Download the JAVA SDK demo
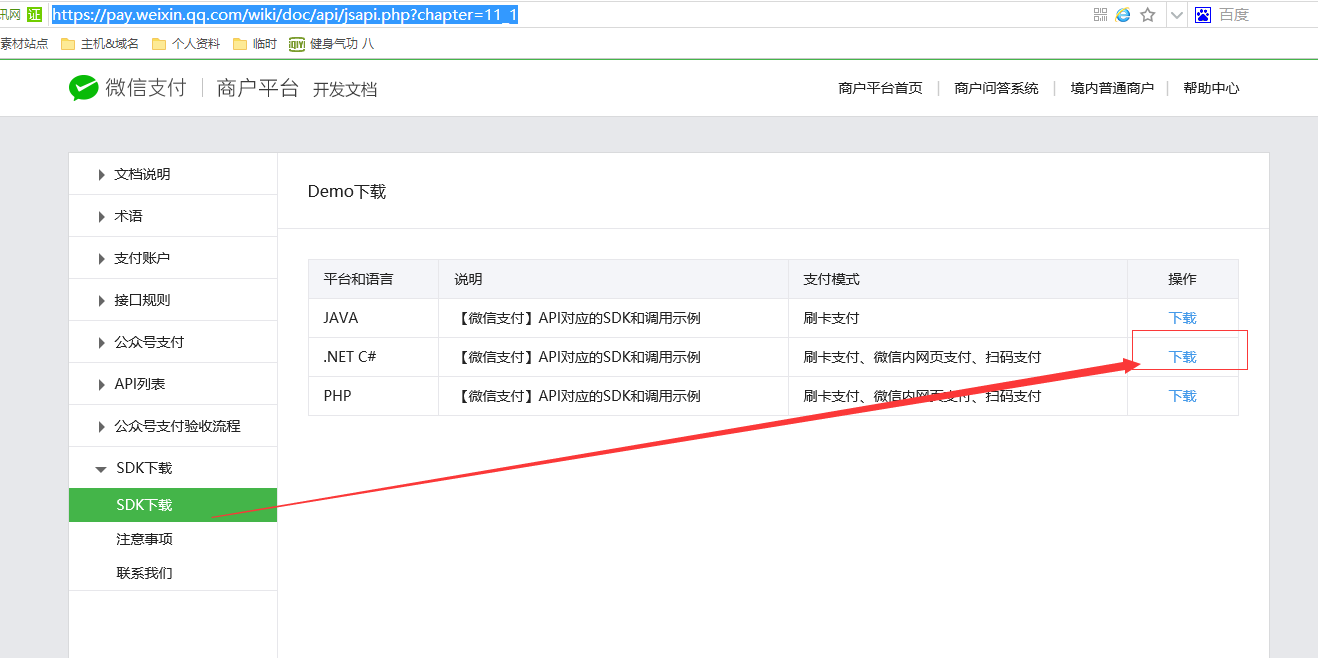Screen dimensions: 1318x658 click(x=1182, y=318)
